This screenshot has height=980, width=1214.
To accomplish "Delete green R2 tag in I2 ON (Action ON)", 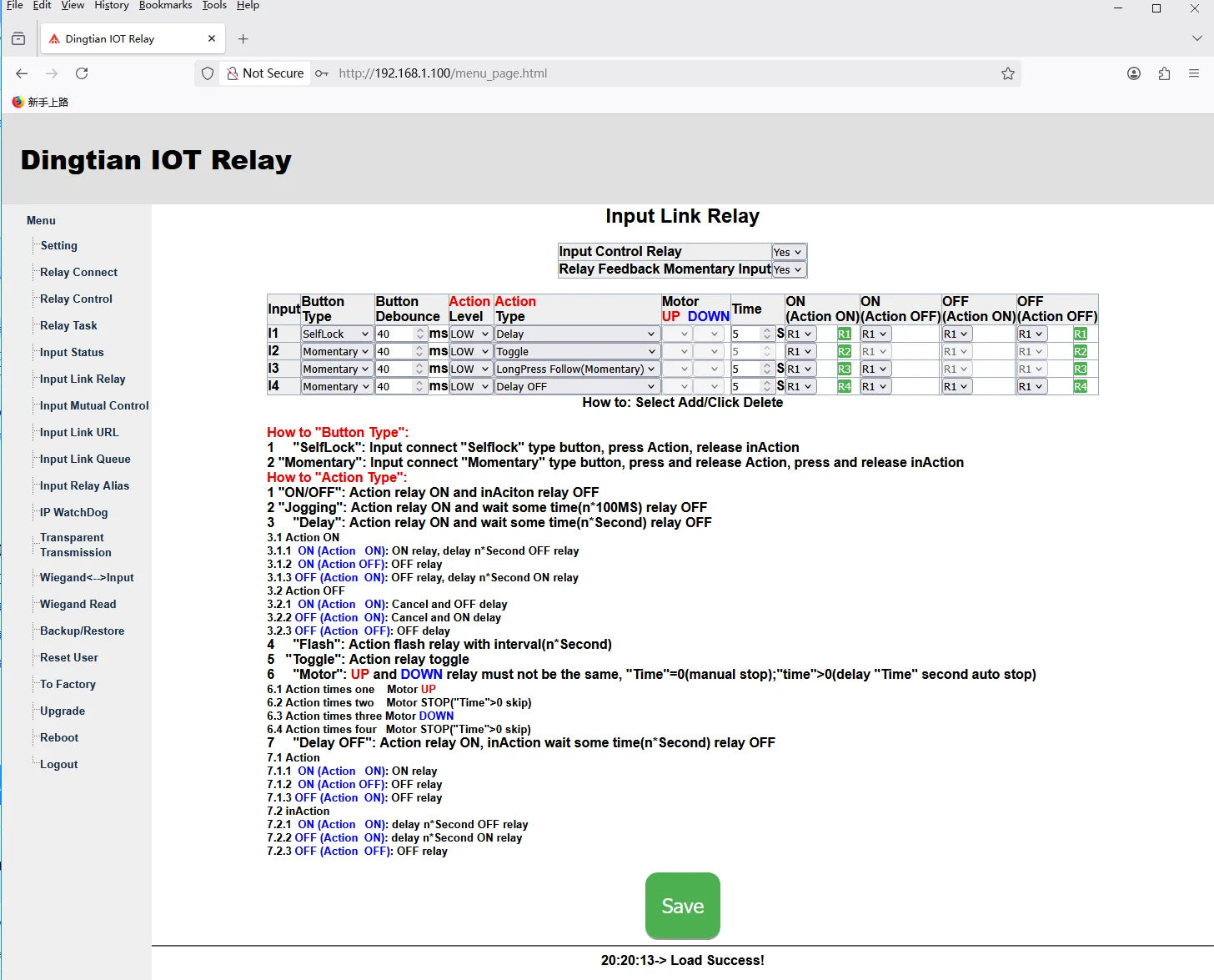I will [844, 351].
